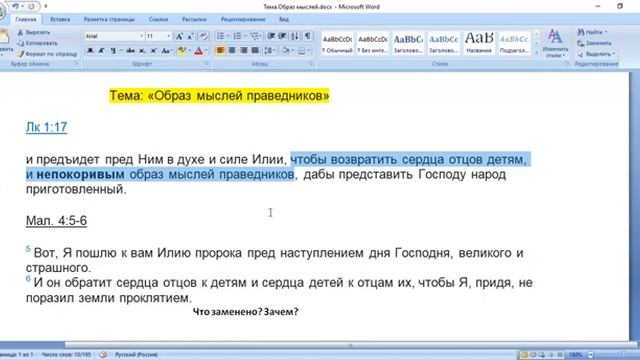Open the Ссылки ribbon tab
The width and height of the screenshot is (640, 360).
click(158, 19)
